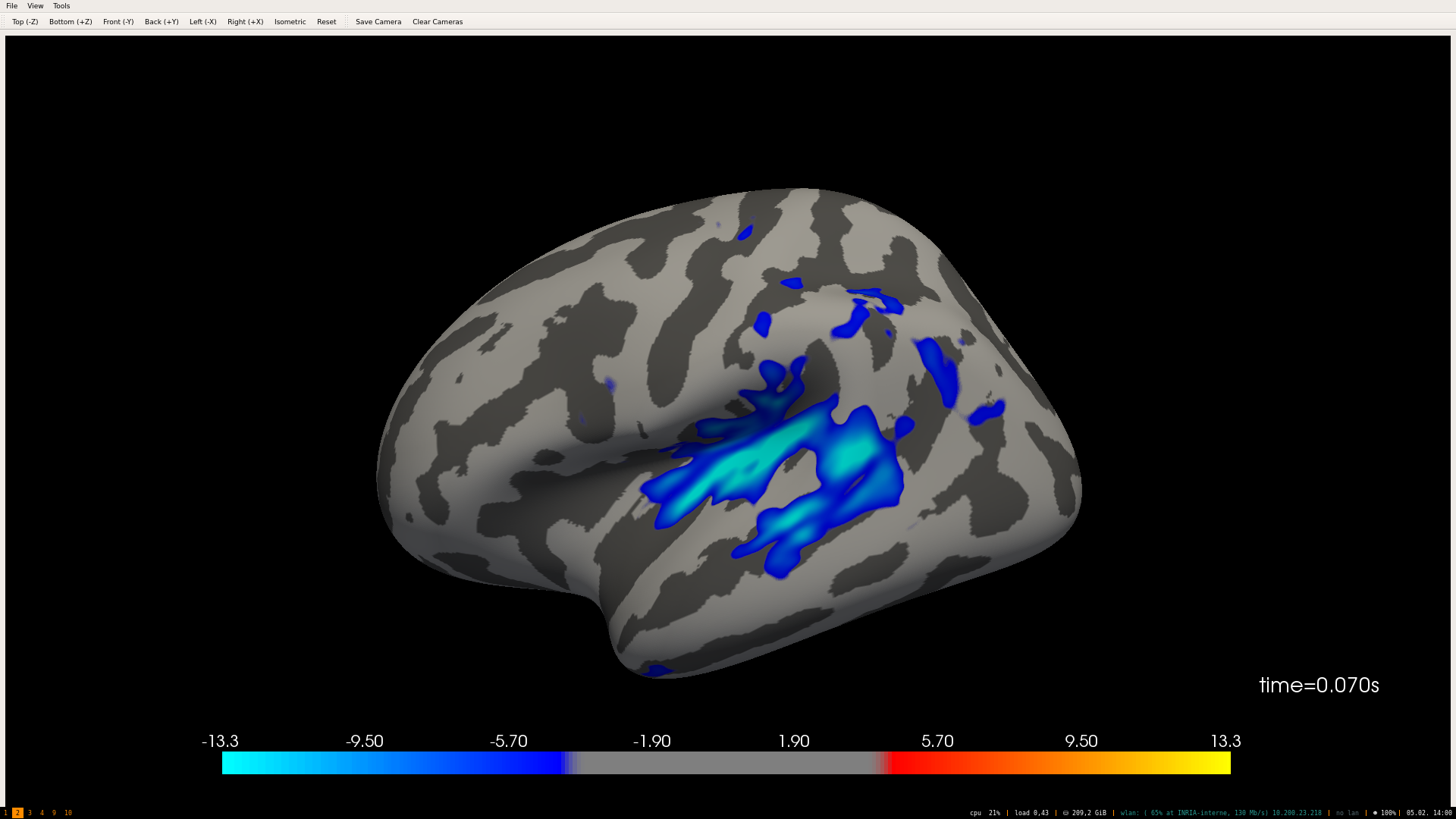1456x819 pixels.
Task: Show the Right (+X) view
Action: coord(245,22)
